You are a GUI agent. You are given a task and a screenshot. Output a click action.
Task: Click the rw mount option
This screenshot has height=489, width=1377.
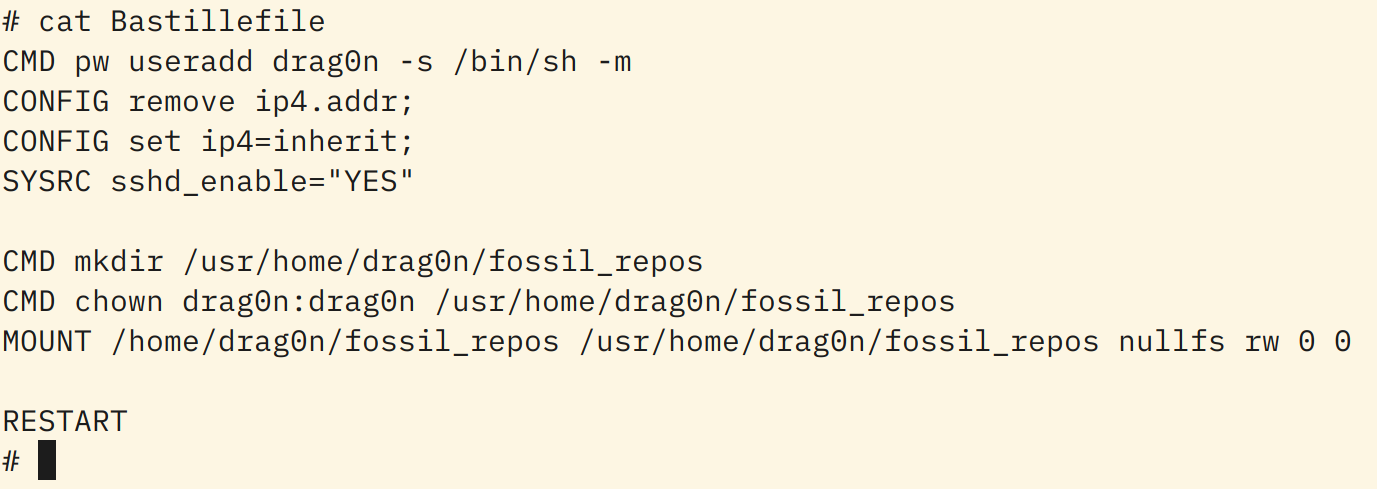point(1261,341)
